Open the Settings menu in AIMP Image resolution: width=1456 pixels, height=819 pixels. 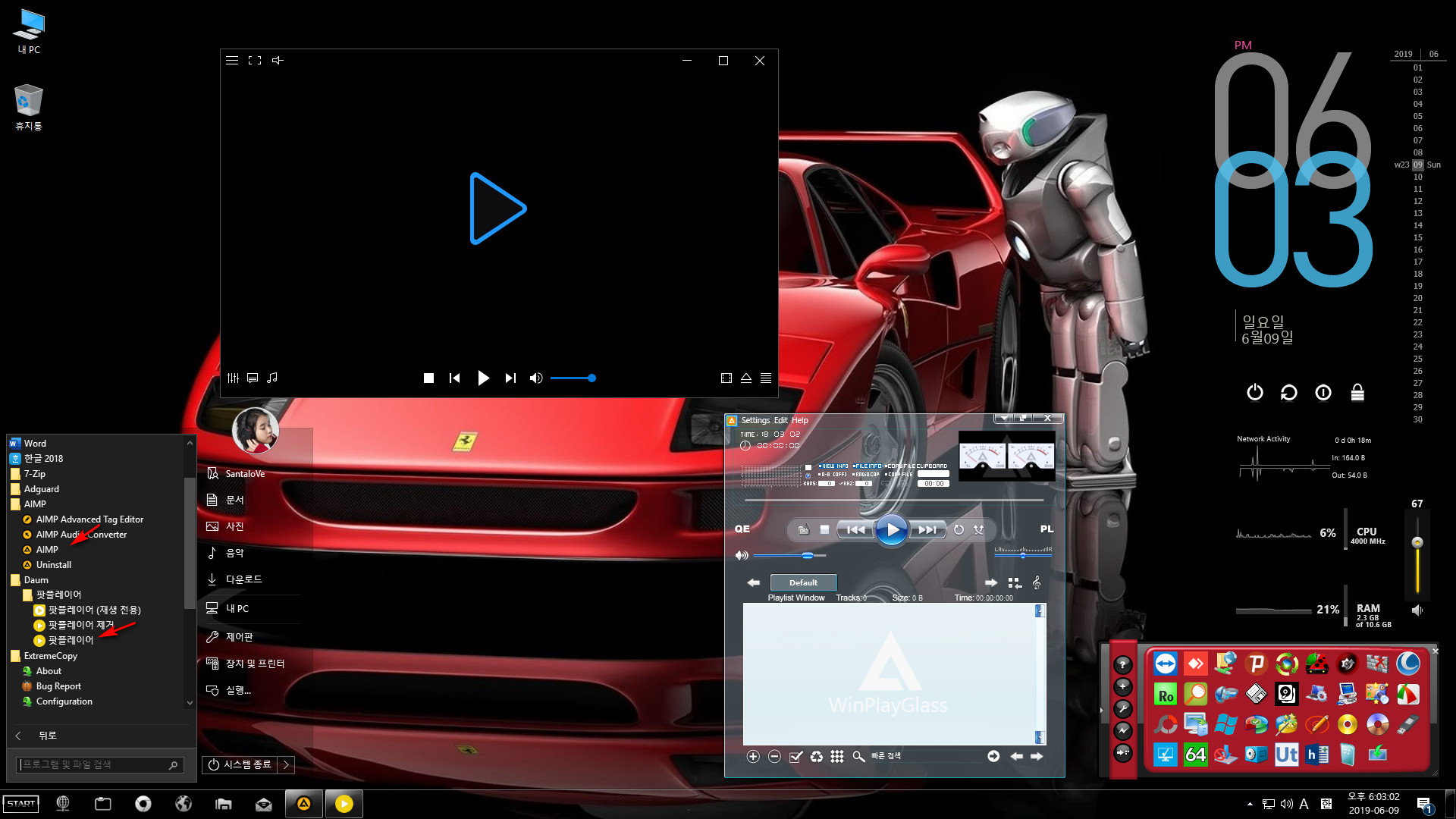755,420
